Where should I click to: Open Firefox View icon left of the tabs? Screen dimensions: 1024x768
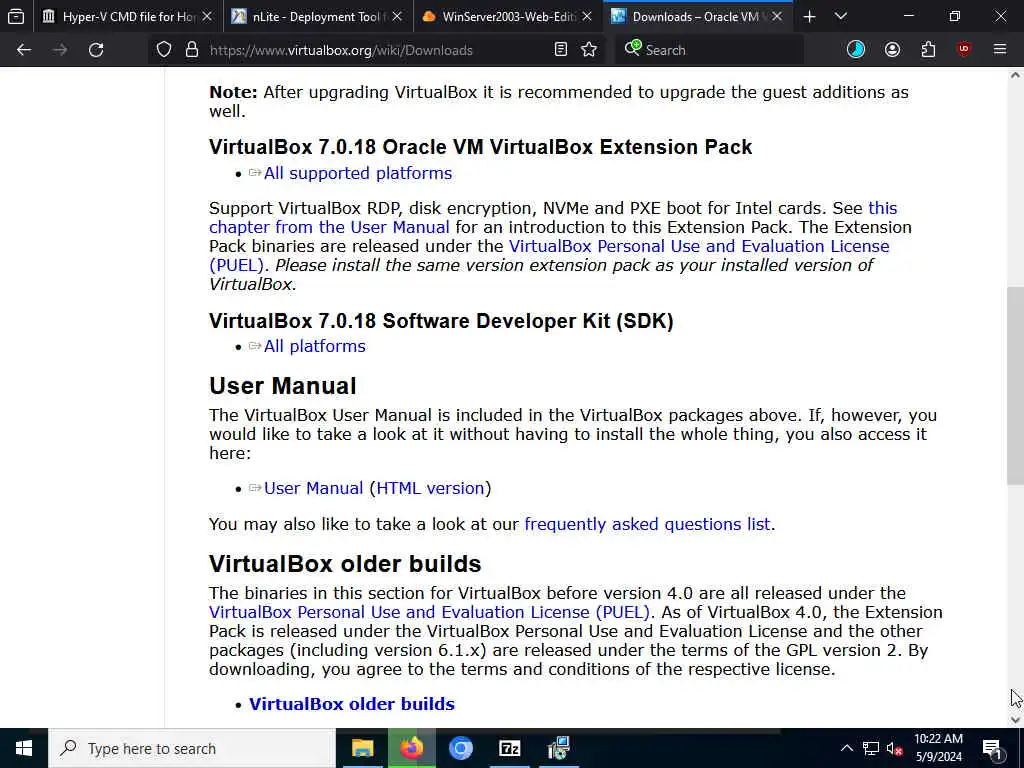pyautogui.click(x=16, y=16)
